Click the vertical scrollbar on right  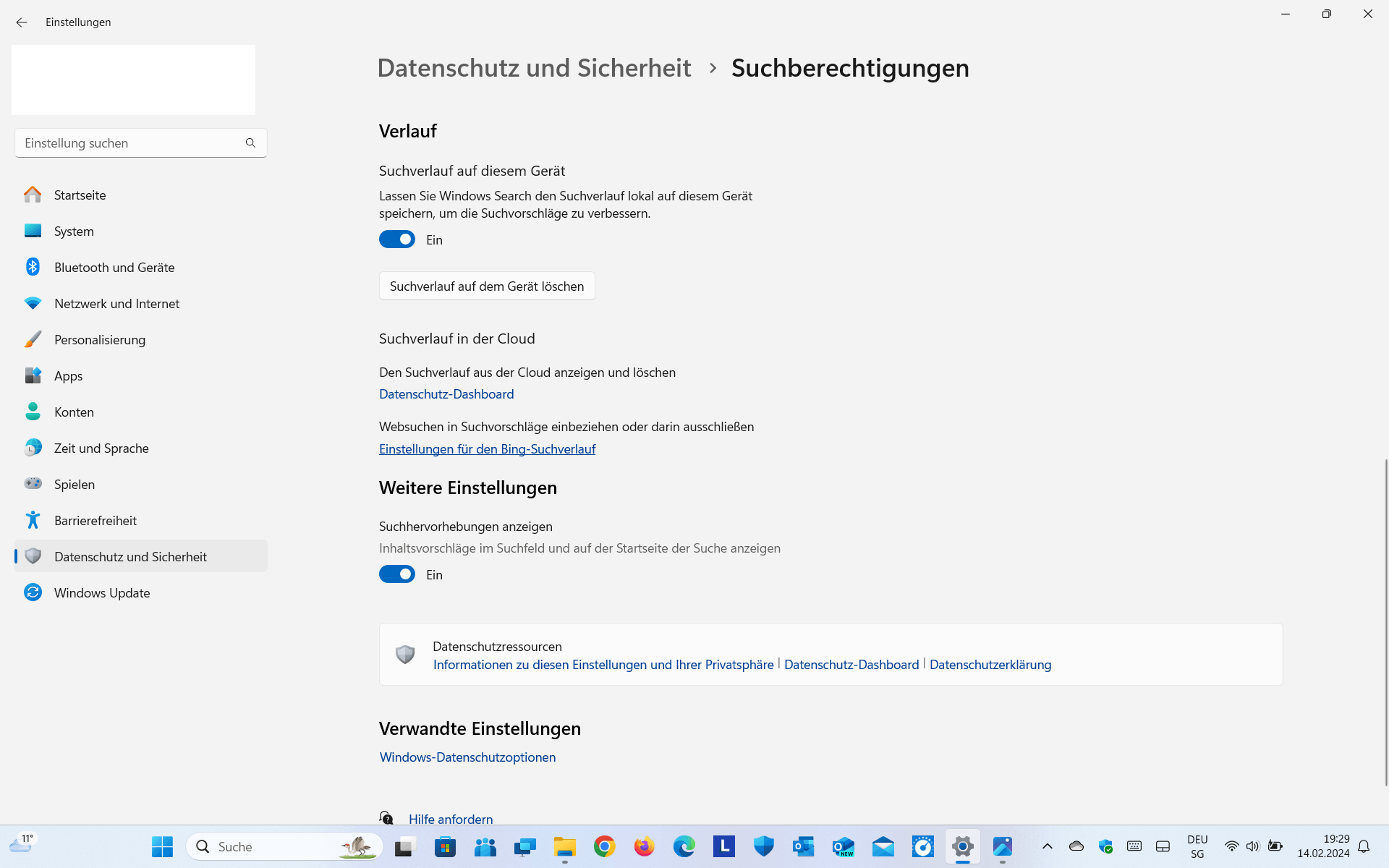click(x=1385, y=622)
